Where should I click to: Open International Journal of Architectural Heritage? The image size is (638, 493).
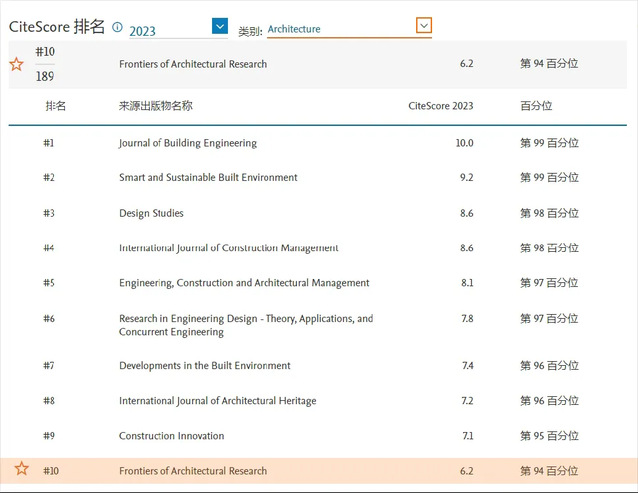coord(217,401)
